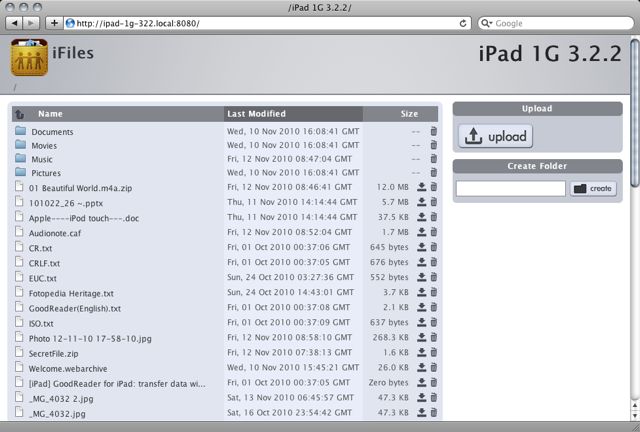Download Photo 12-11-10 17-58-10.jpg

(421, 337)
